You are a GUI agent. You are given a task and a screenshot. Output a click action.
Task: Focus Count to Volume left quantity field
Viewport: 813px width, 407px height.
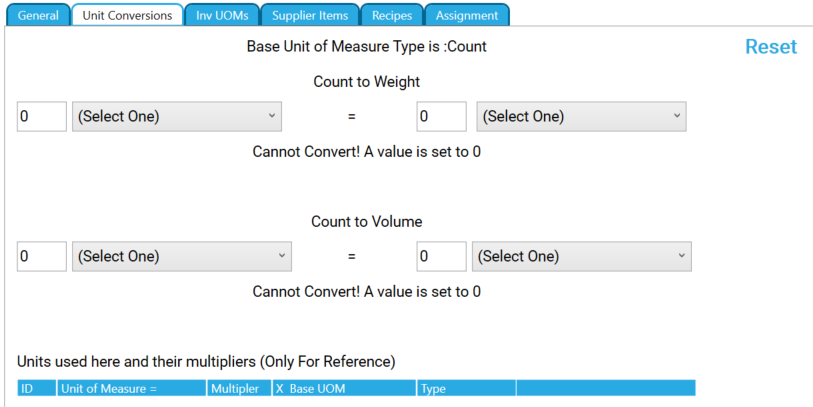coord(42,256)
